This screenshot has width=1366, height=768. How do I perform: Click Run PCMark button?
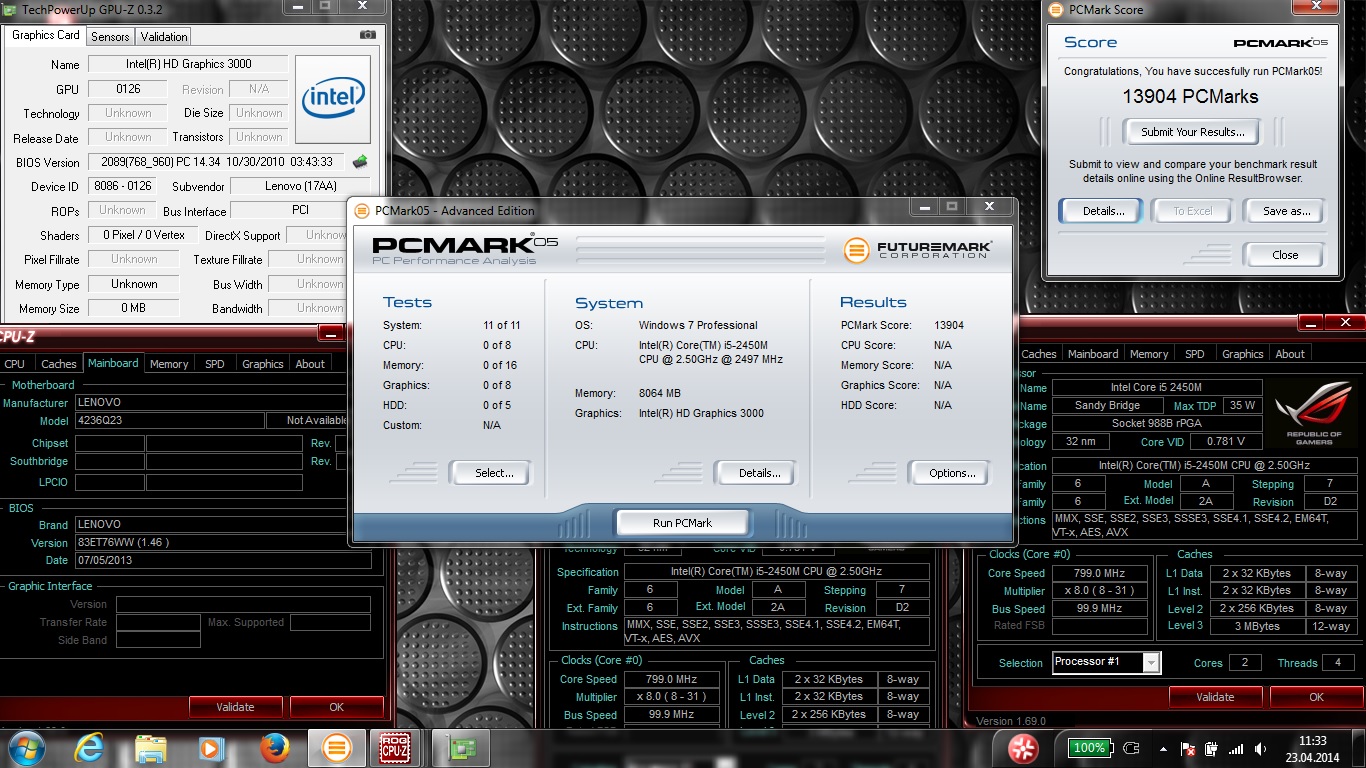pos(682,523)
